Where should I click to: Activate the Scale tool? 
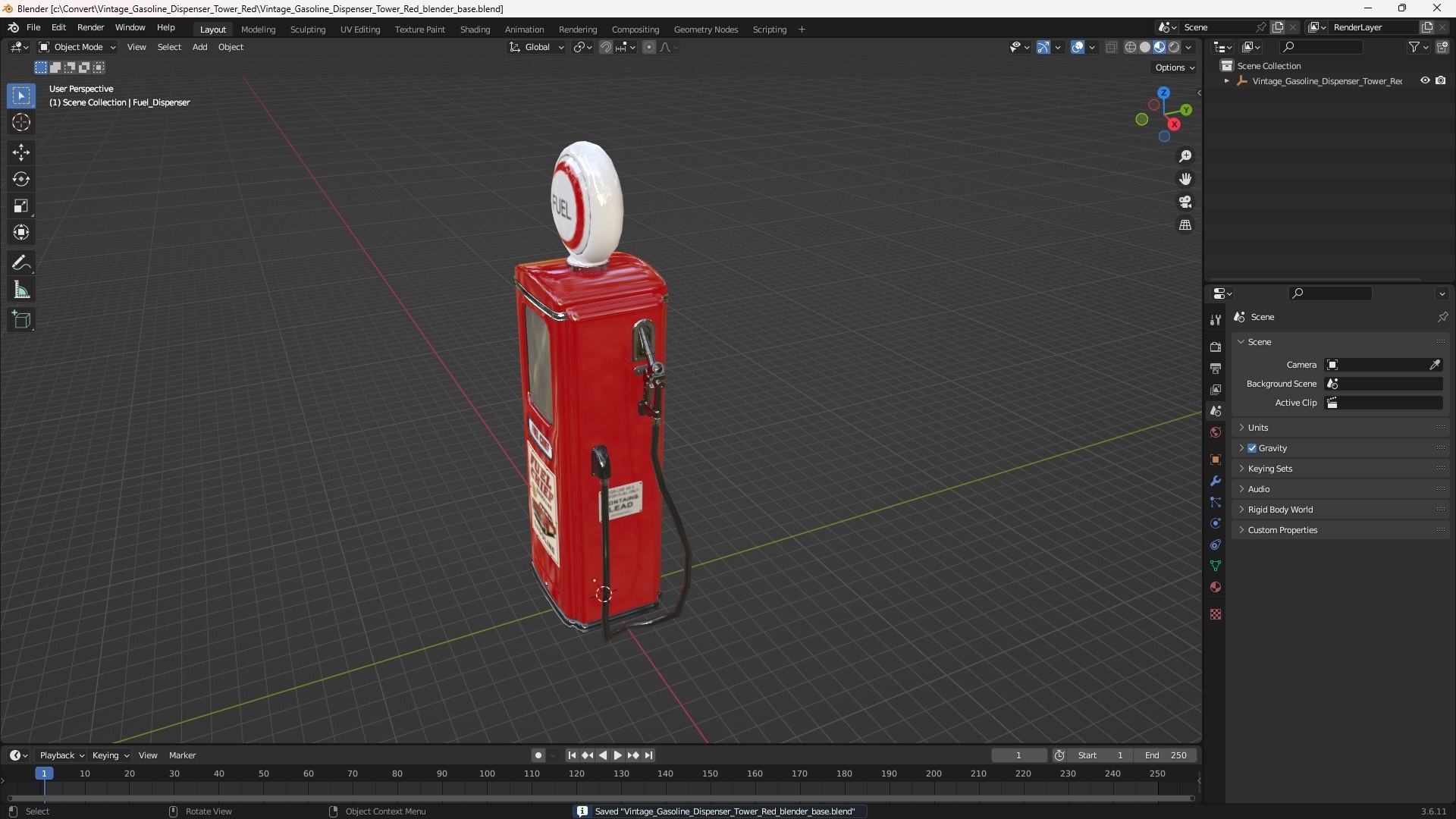pyautogui.click(x=21, y=206)
